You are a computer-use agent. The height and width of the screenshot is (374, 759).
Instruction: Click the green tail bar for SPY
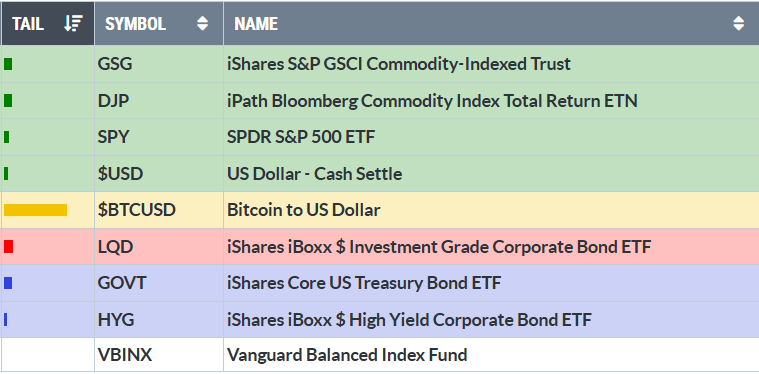pyautogui.click(x=6, y=137)
